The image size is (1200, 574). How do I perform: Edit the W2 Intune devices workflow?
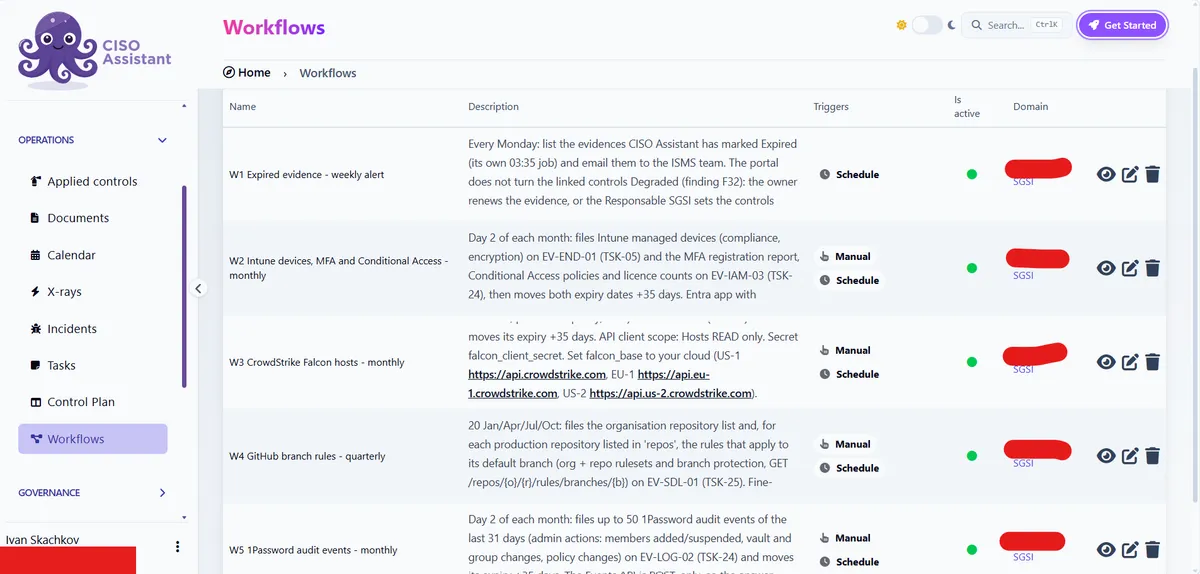coord(1130,268)
